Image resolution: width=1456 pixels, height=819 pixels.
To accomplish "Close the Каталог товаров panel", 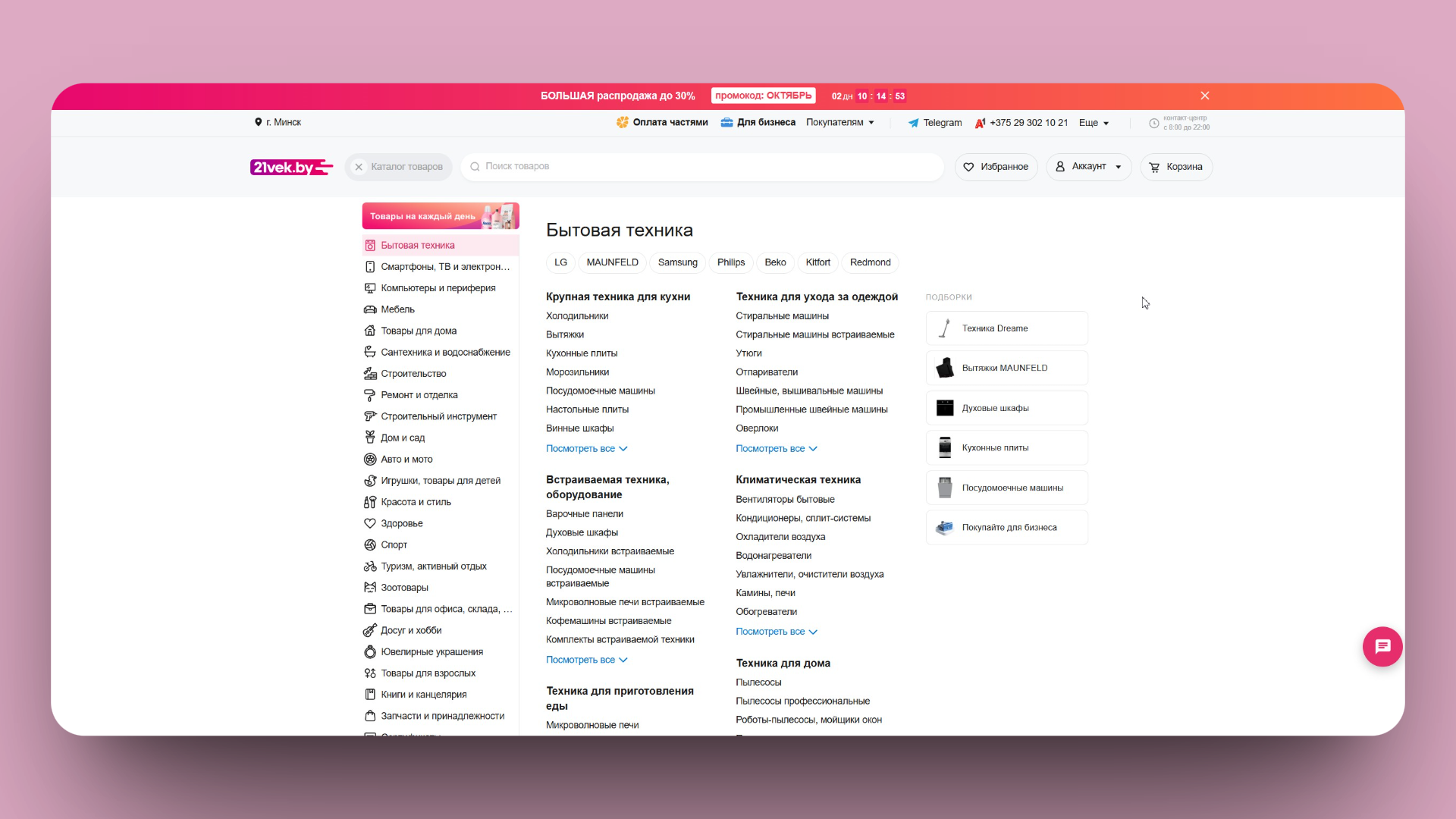I will coord(359,167).
